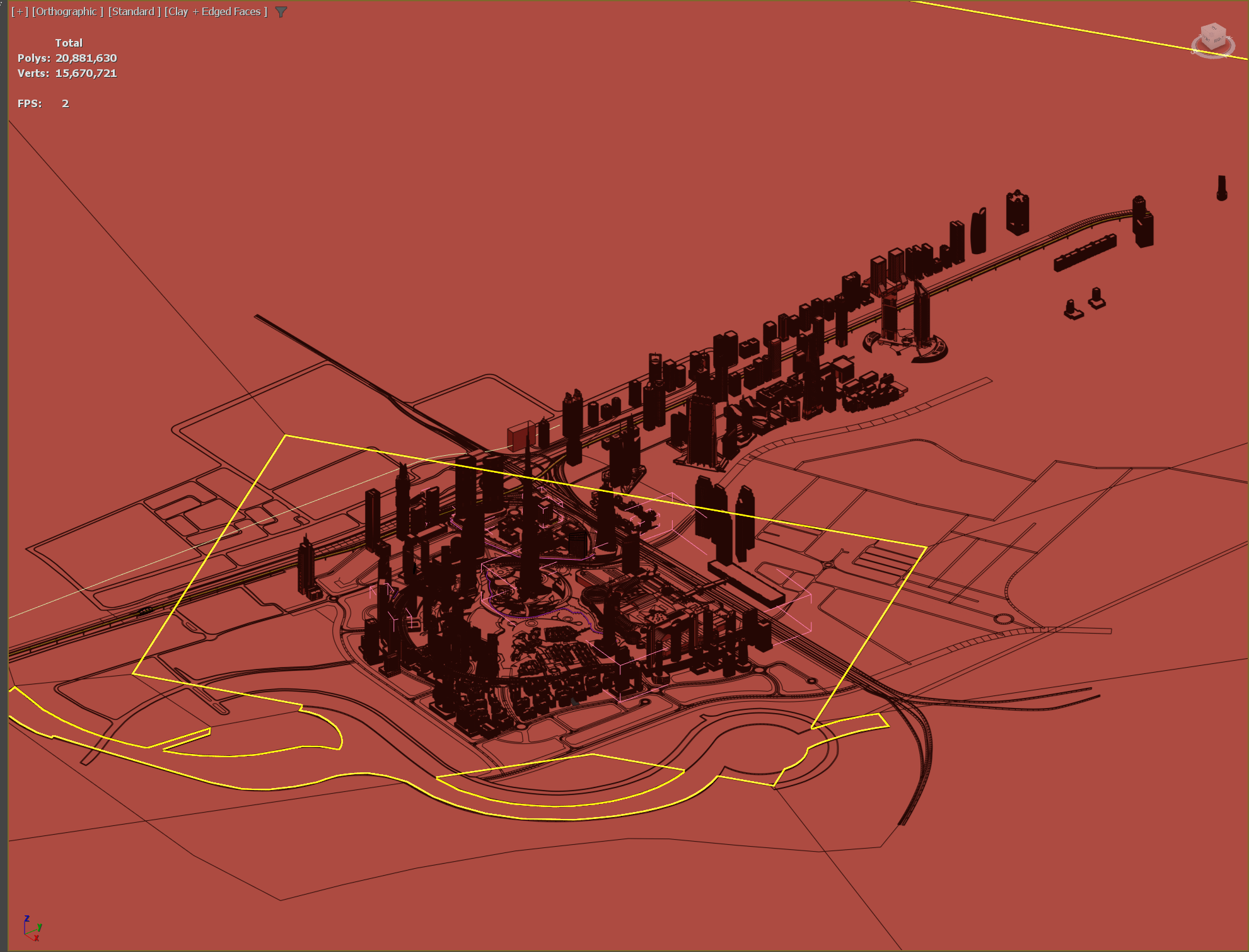Open the Standard viewport quality menu
The width and height of the screenshot is (1249, 952).
134,11
